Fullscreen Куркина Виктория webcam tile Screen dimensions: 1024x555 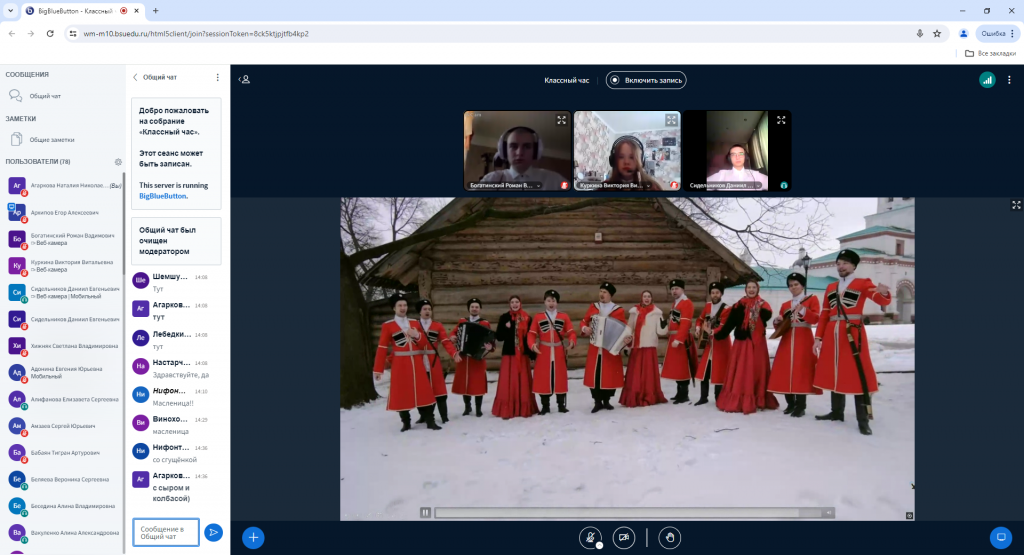(671, 120)
